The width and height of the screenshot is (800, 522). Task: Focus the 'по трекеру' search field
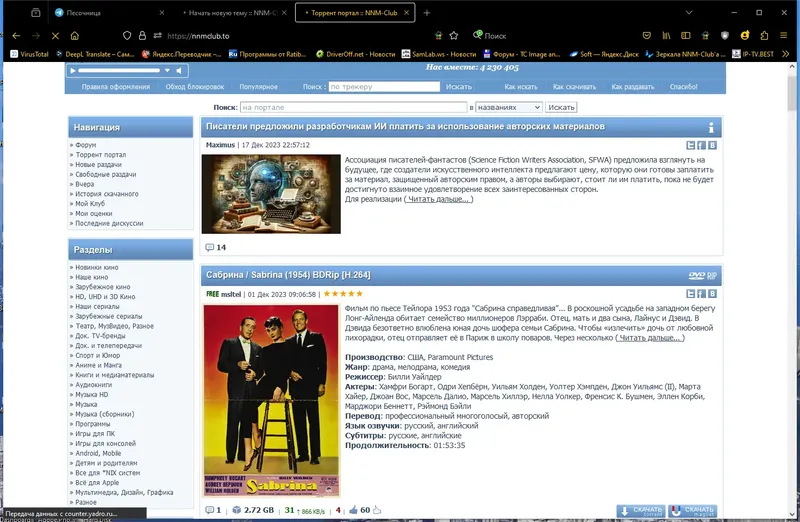click(x=384, y=87)
